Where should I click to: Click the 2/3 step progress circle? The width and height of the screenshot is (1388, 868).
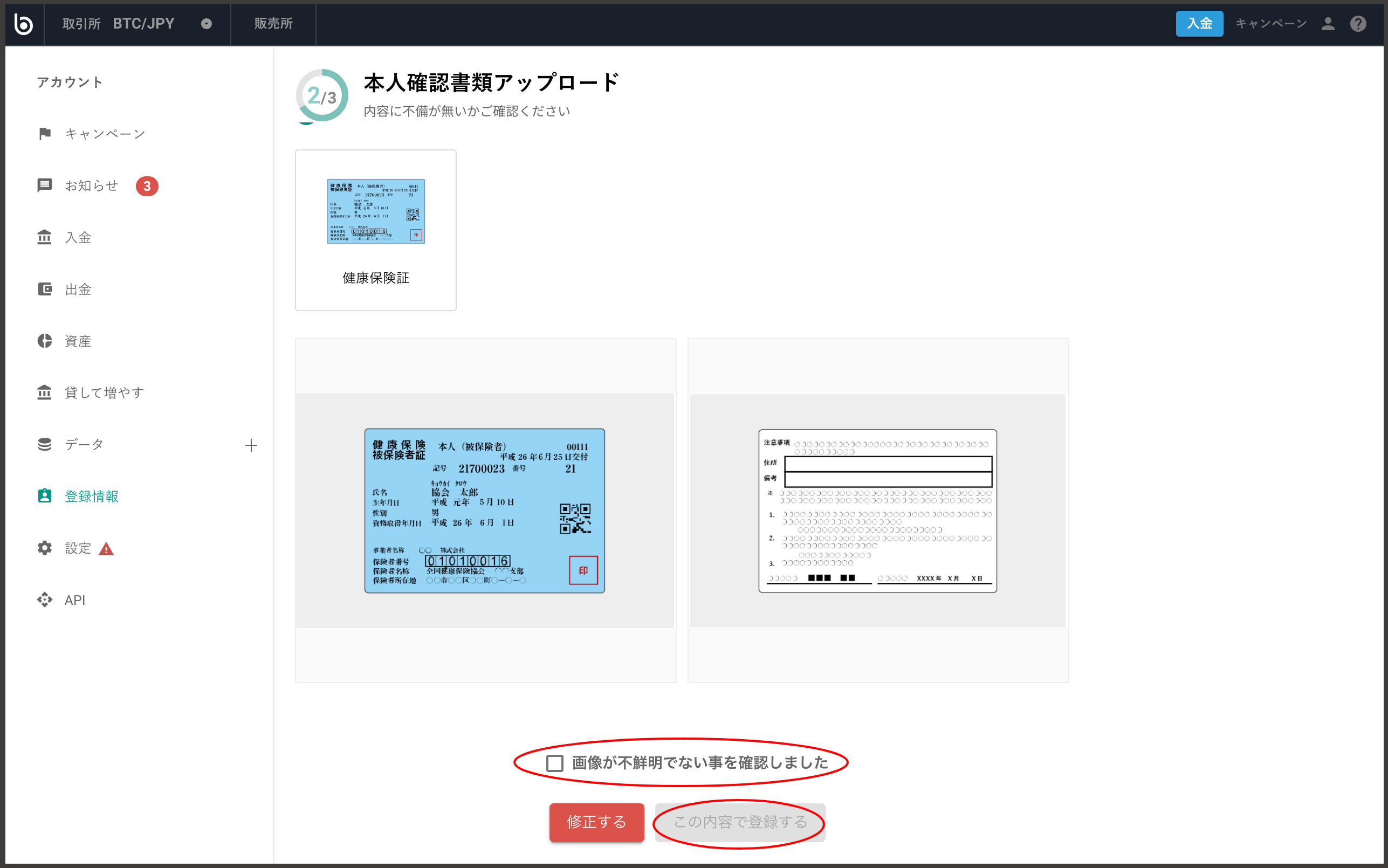click(322, 95)
